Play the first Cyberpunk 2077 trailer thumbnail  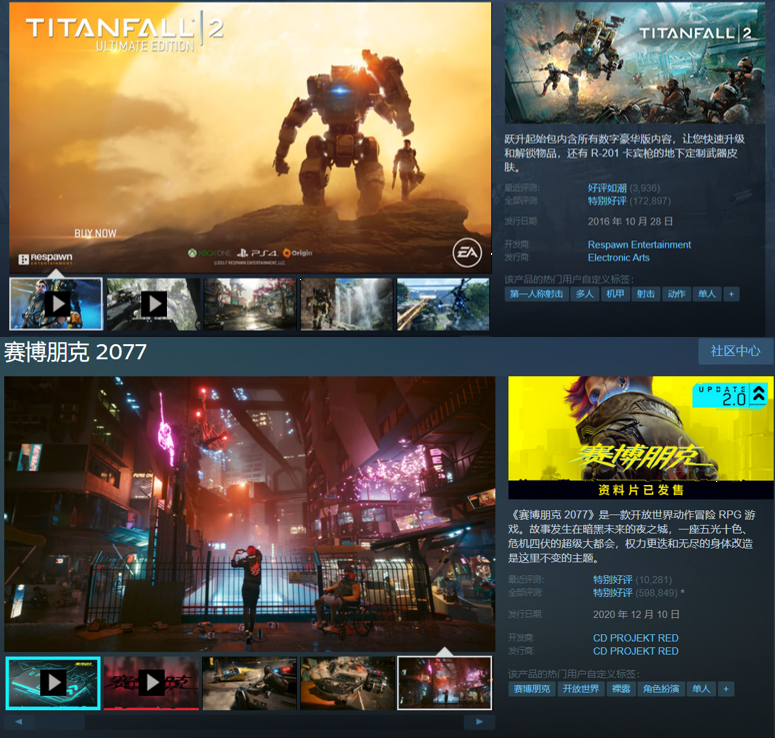[x=53, y=683]
